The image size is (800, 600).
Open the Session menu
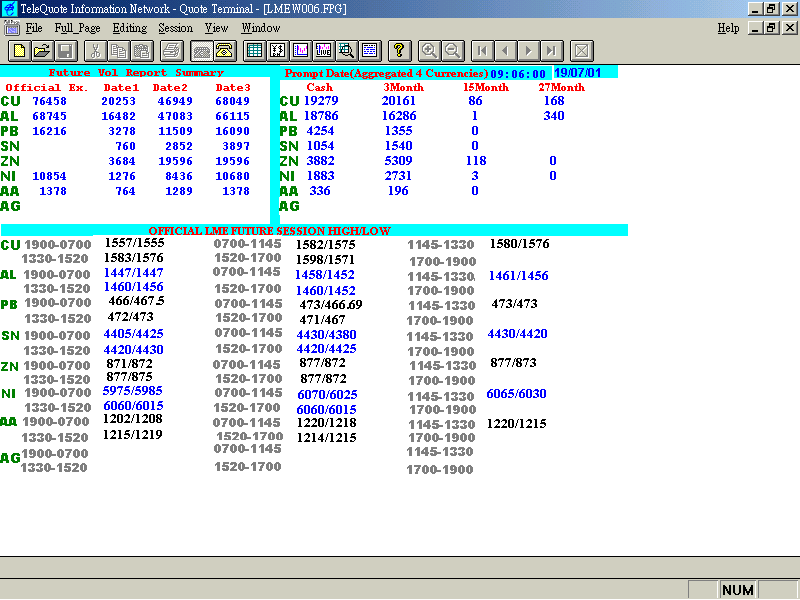coord(176,28)
